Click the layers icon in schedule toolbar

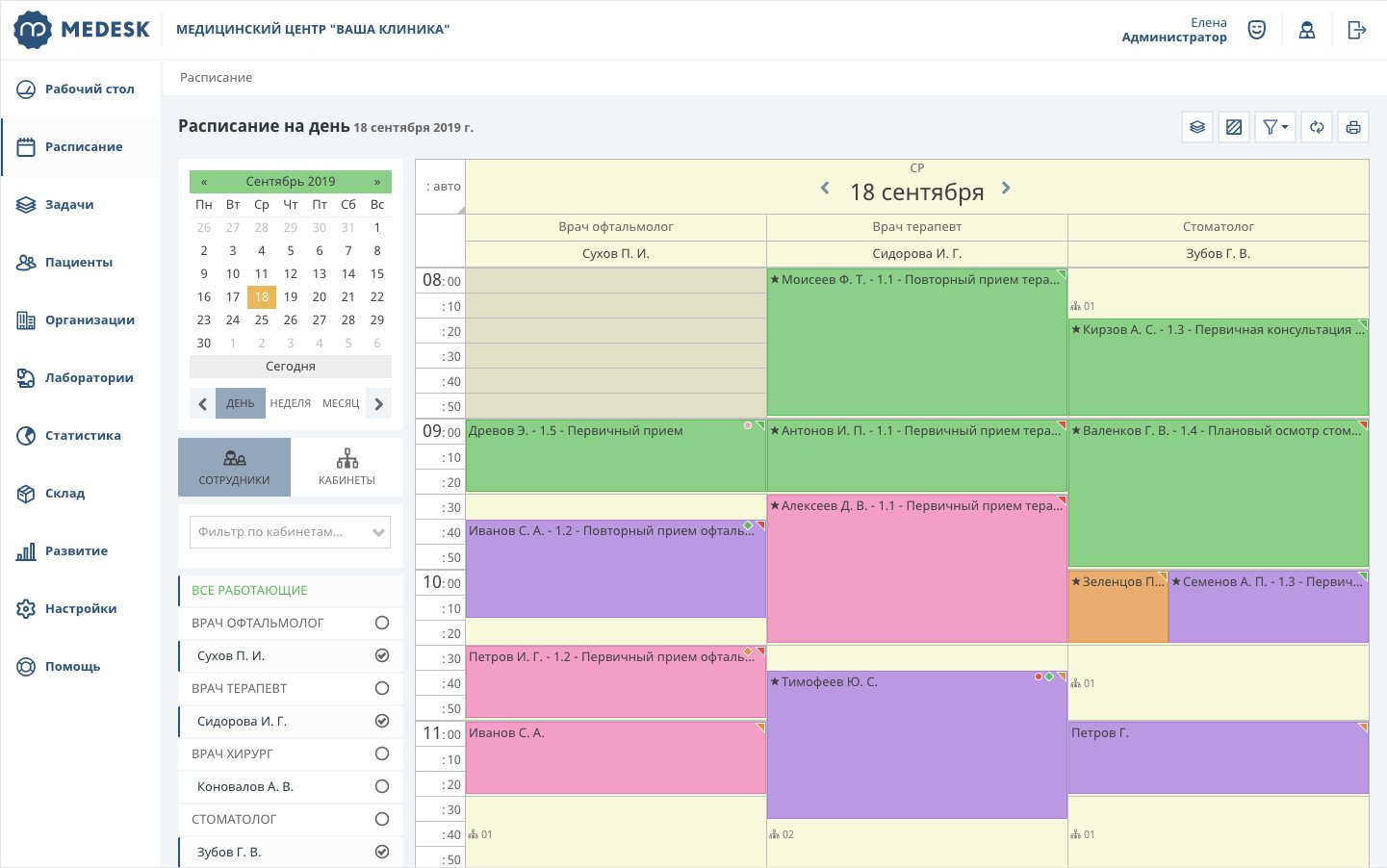1197,127
